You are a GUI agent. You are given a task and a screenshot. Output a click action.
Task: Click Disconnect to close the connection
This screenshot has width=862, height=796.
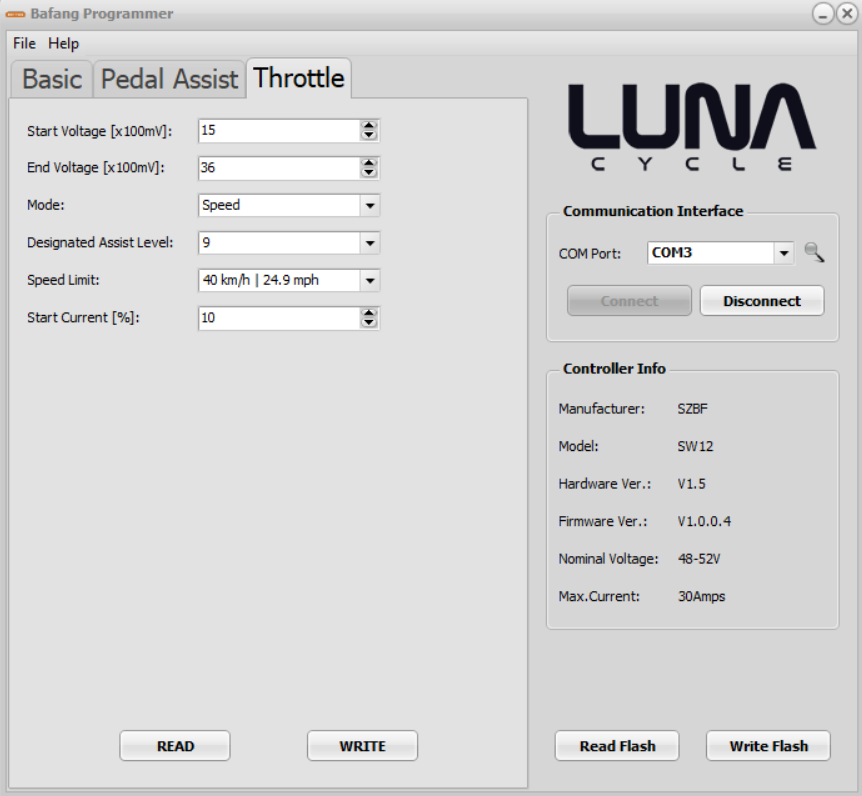[x=761, y=301]
